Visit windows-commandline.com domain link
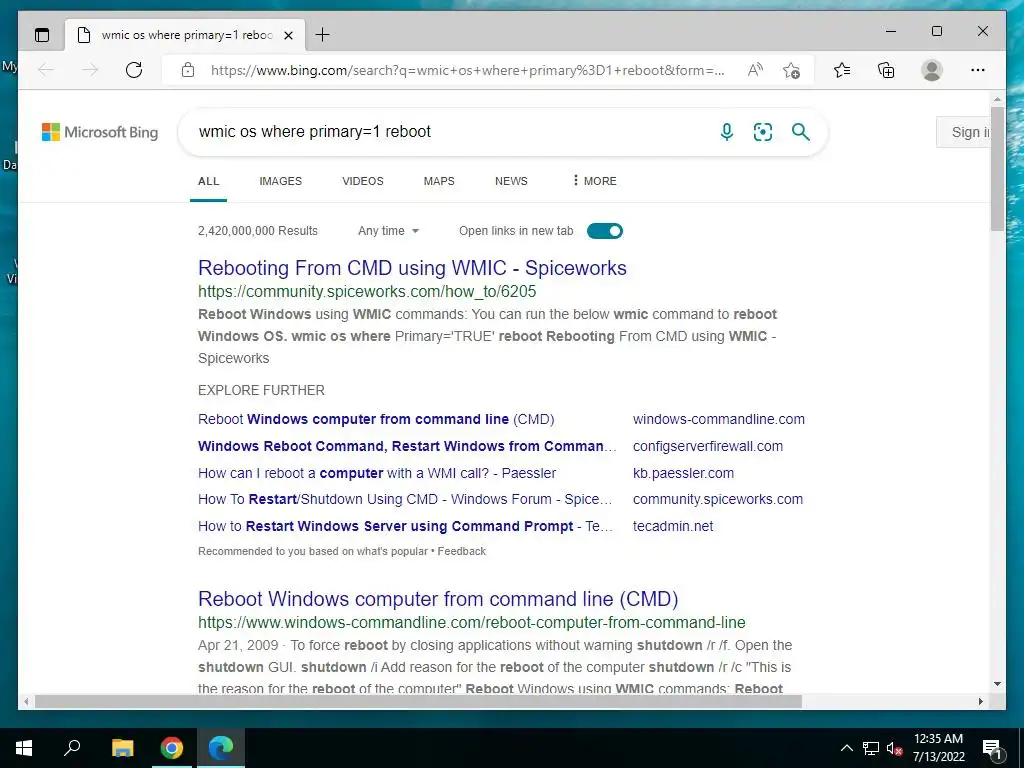 (x=718, y=419)
